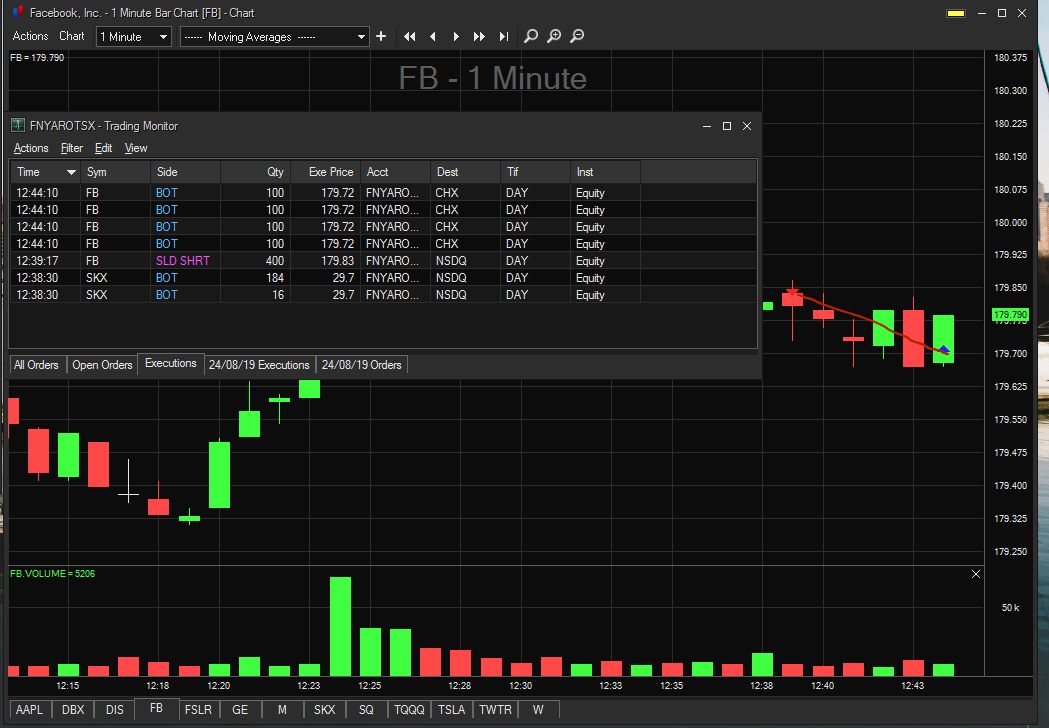Click the yellow indicator in chart title bar
The height and width of the screenshot is (728, 1049).
[x=956, y=13]
